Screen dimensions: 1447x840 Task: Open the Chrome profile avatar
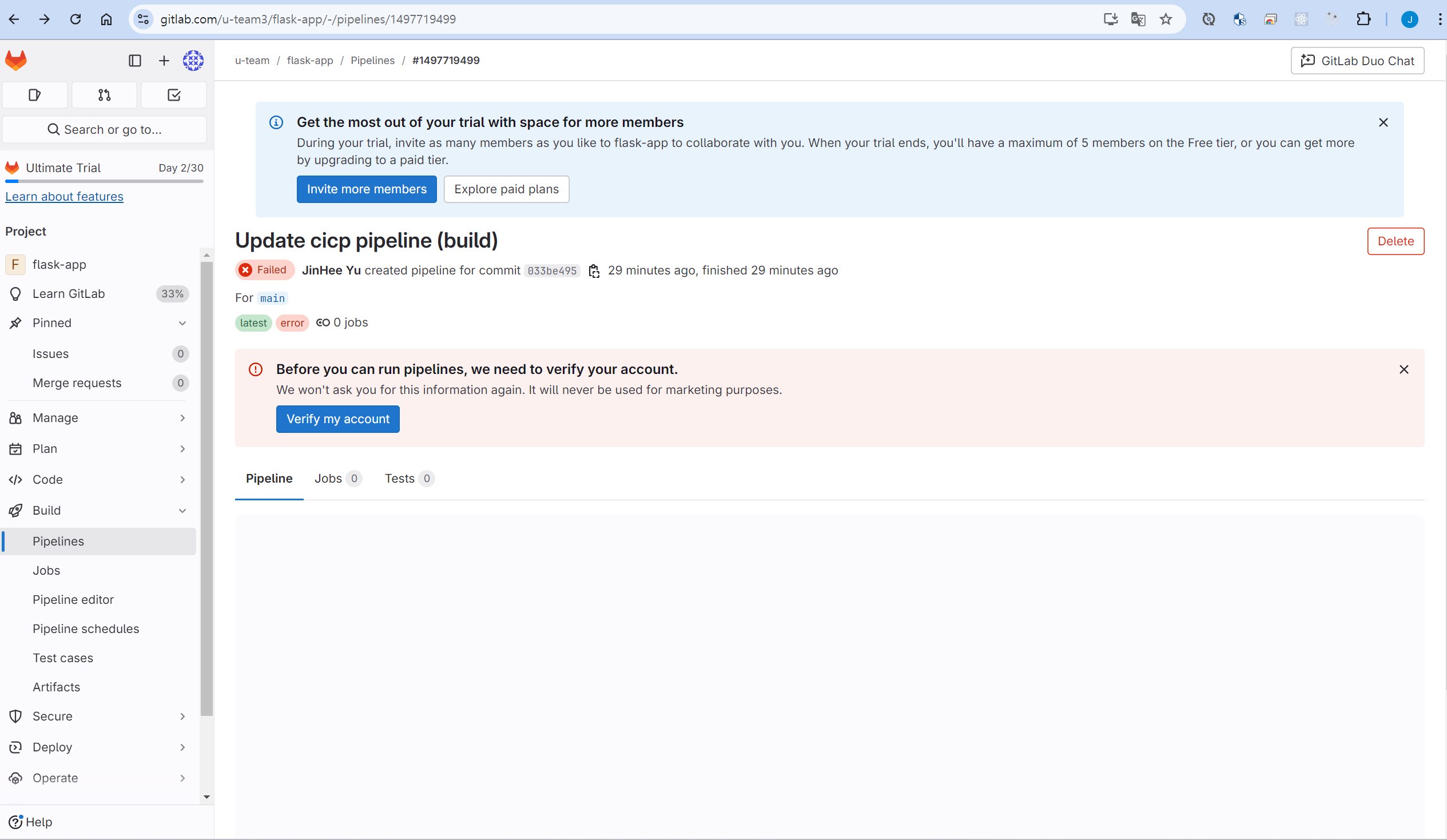(1410, 19)
